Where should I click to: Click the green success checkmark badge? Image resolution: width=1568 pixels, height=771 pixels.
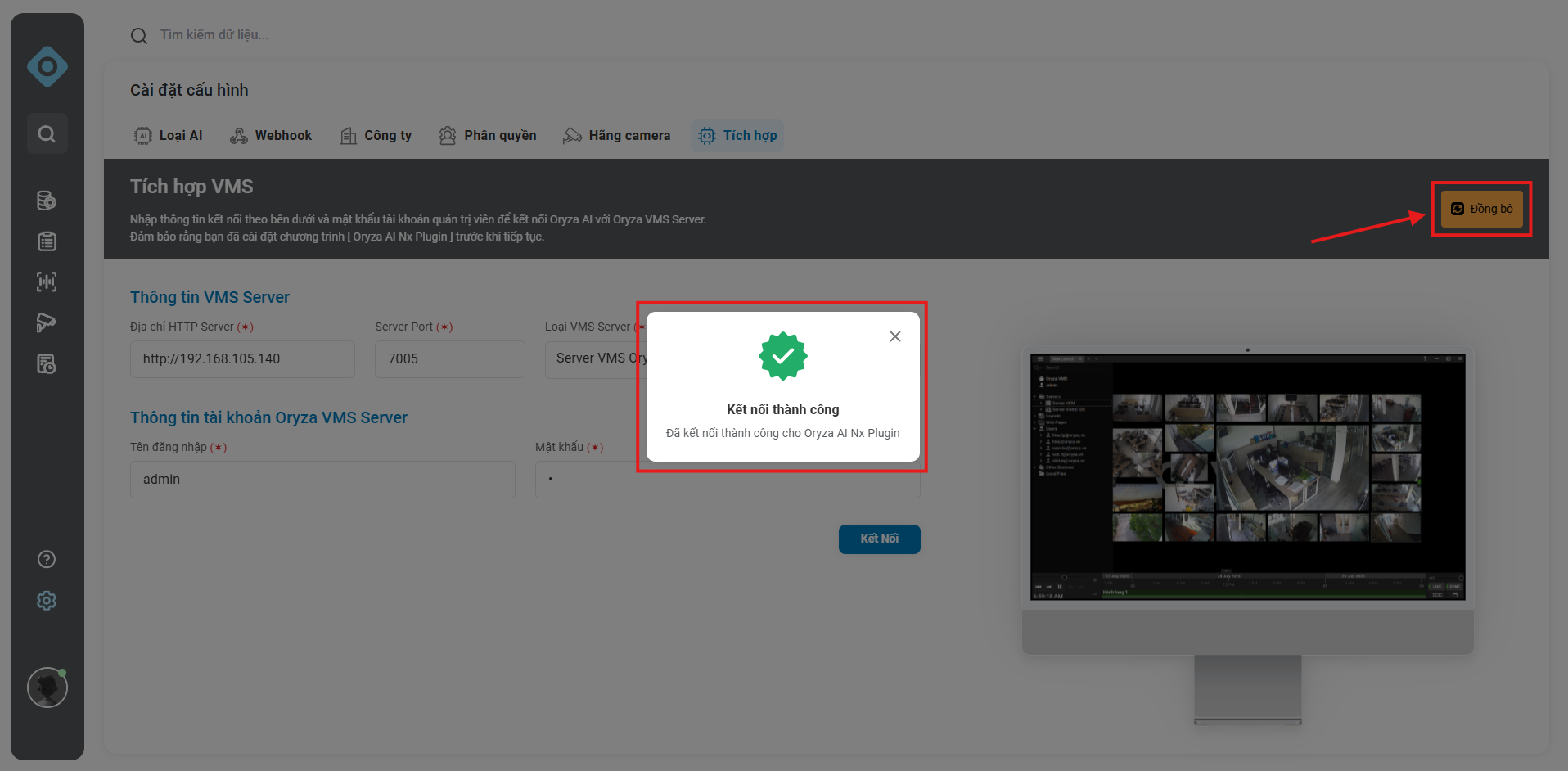[783, 356]
